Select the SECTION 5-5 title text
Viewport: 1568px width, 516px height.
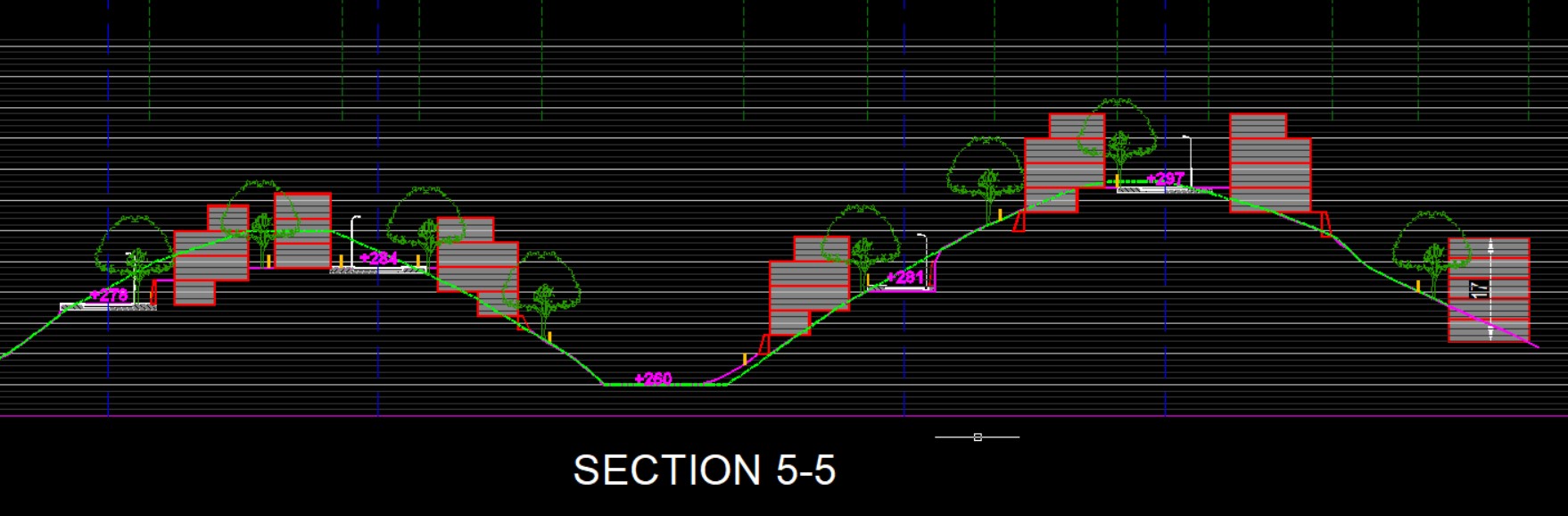[704, 470]
